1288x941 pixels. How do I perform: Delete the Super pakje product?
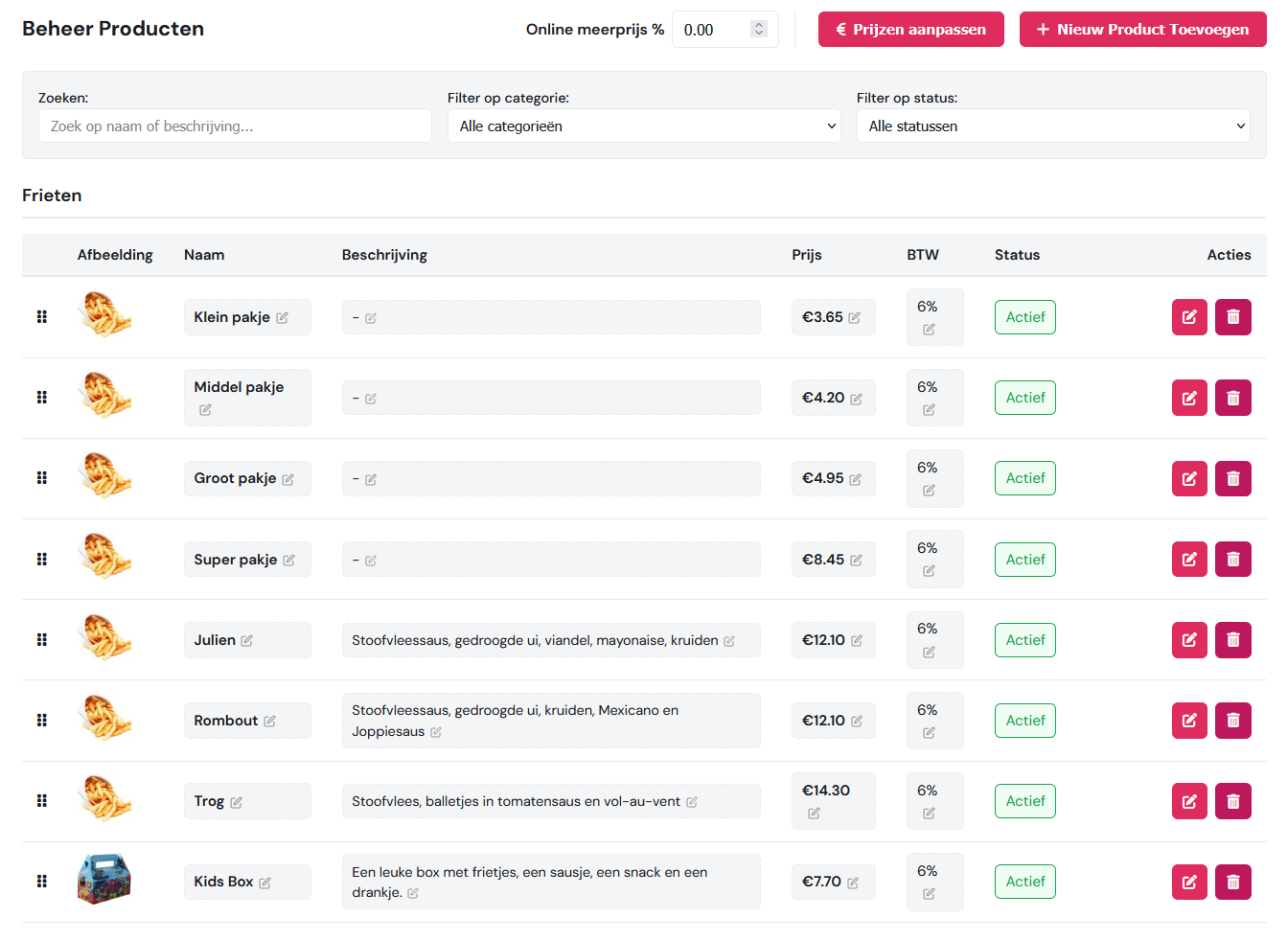tap(1233, 559)
